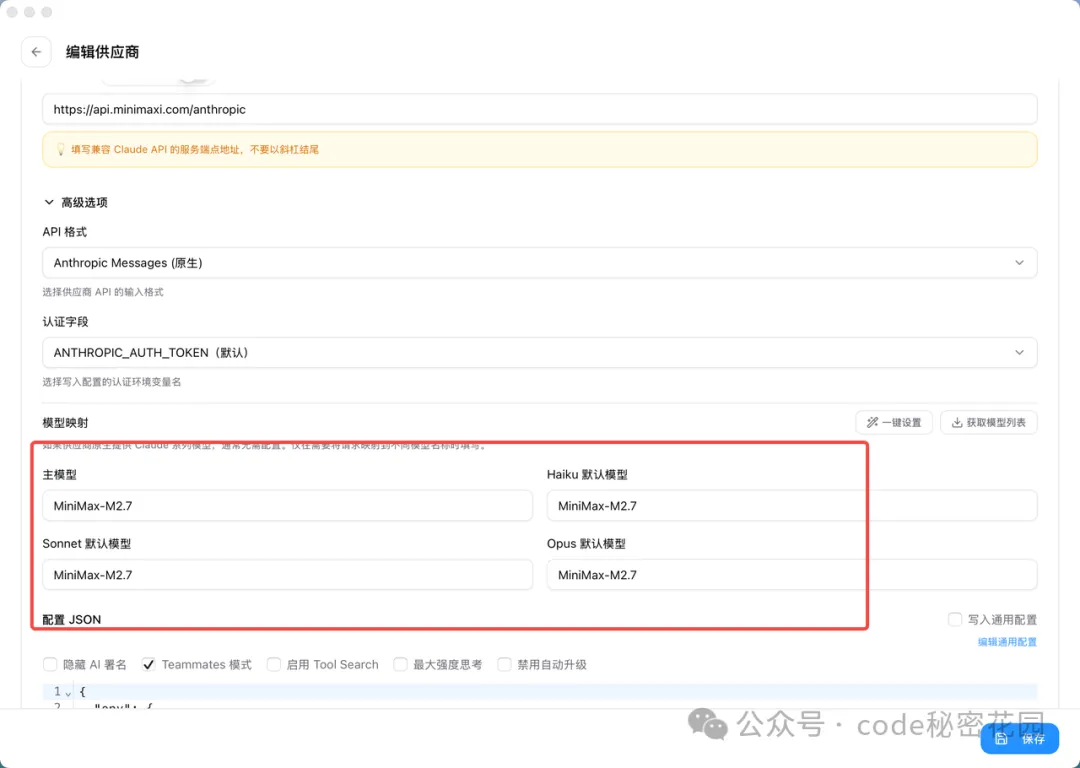Open the API 格式 dropdown
The image size is (1080, 768).
[539, 263]
